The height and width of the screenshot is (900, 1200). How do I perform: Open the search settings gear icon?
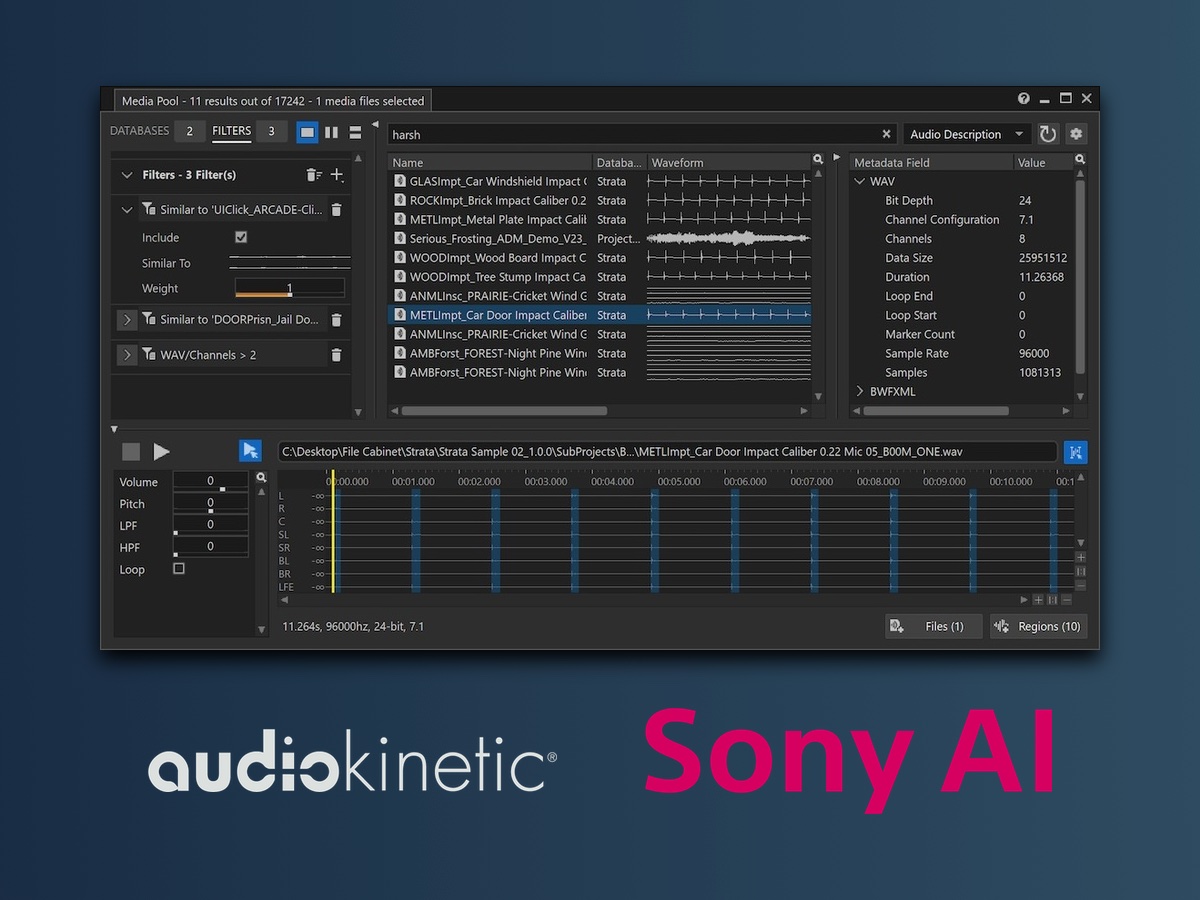[x=1076, y=133]
